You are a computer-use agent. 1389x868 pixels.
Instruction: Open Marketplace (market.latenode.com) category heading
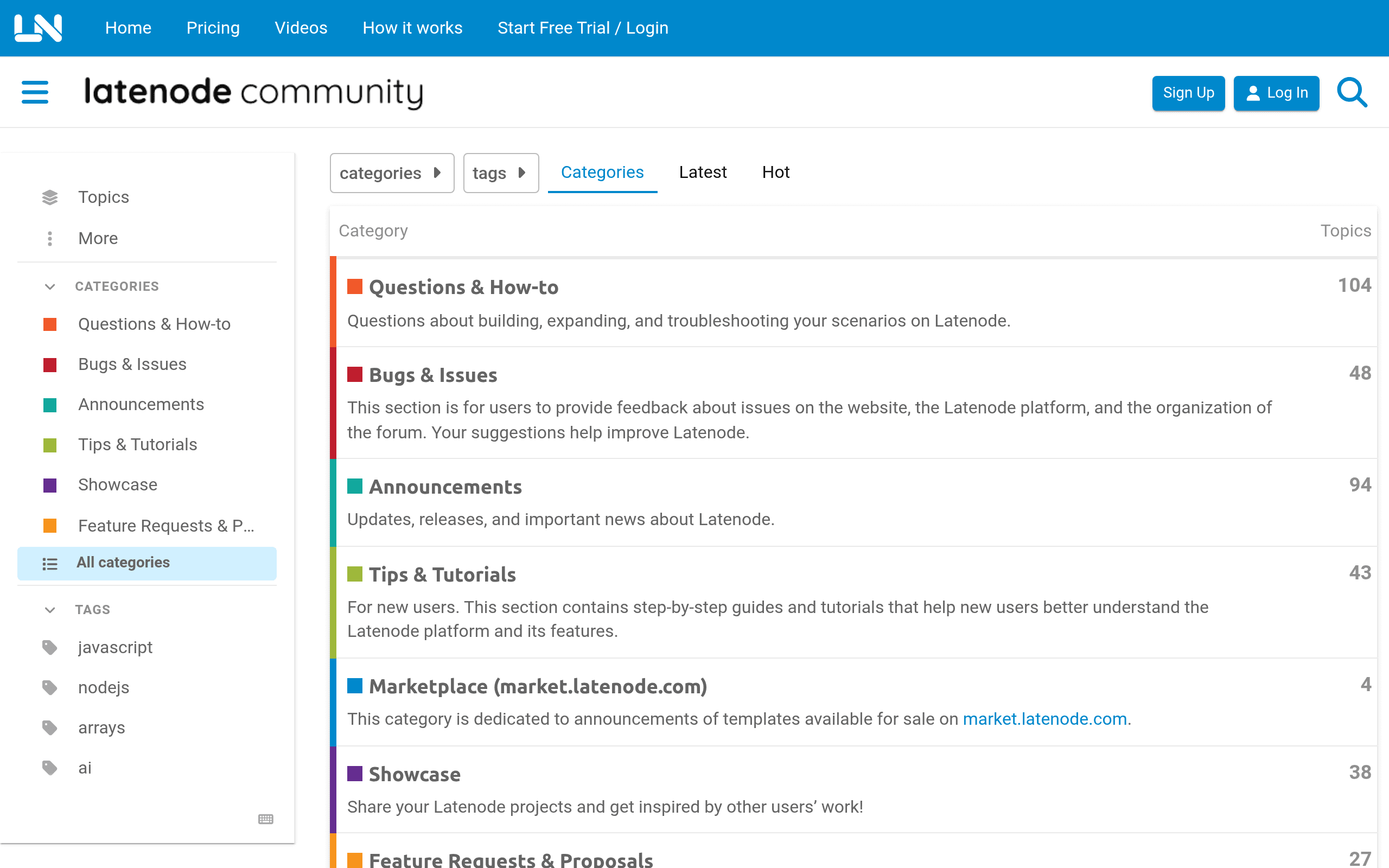(538, 686)
